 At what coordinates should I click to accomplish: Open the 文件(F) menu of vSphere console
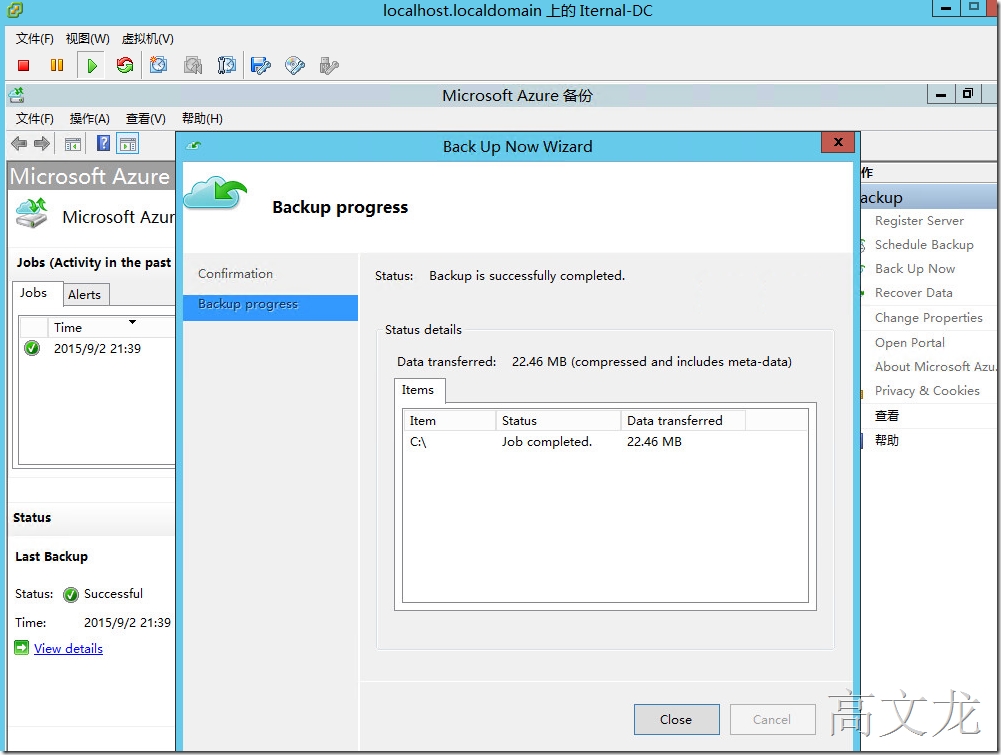coord(34,39)
